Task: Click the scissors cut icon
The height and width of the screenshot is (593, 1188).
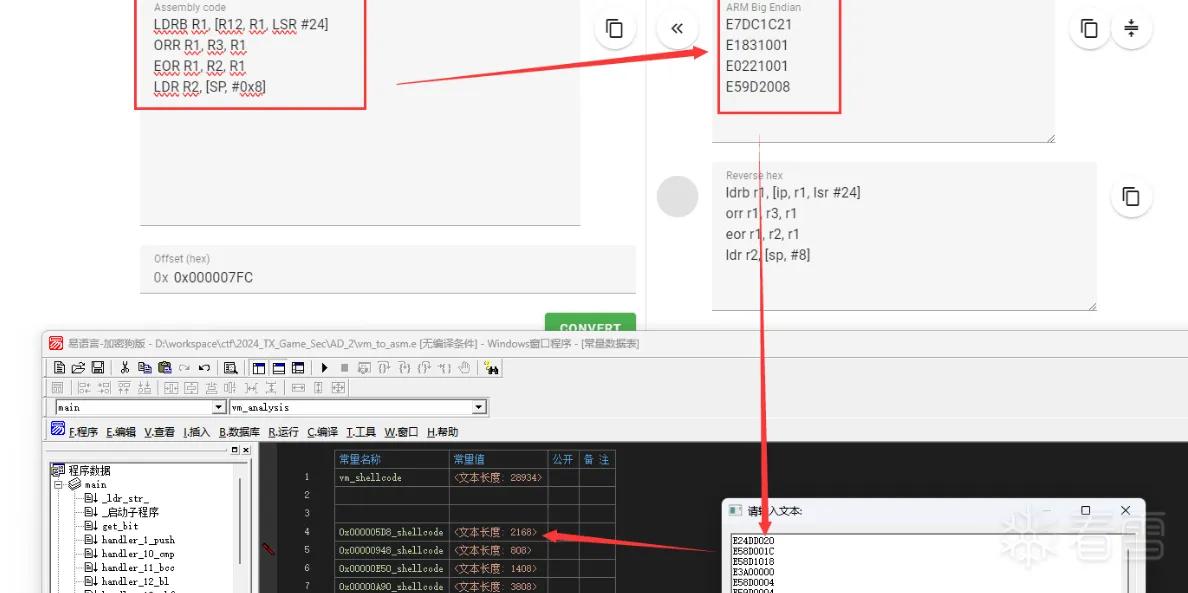Action: tap(125, 368)
